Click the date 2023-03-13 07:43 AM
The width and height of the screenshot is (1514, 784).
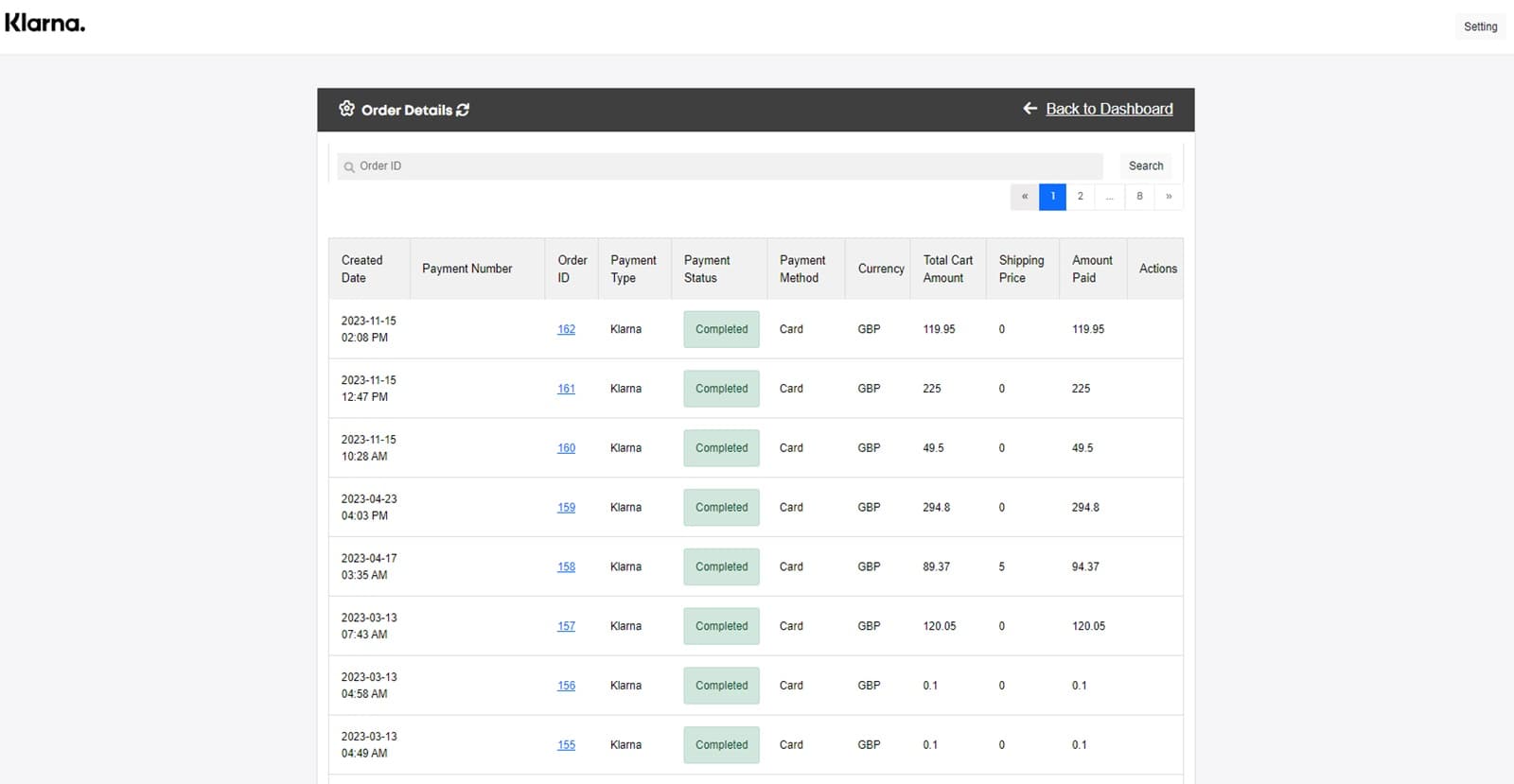(369, 626)
